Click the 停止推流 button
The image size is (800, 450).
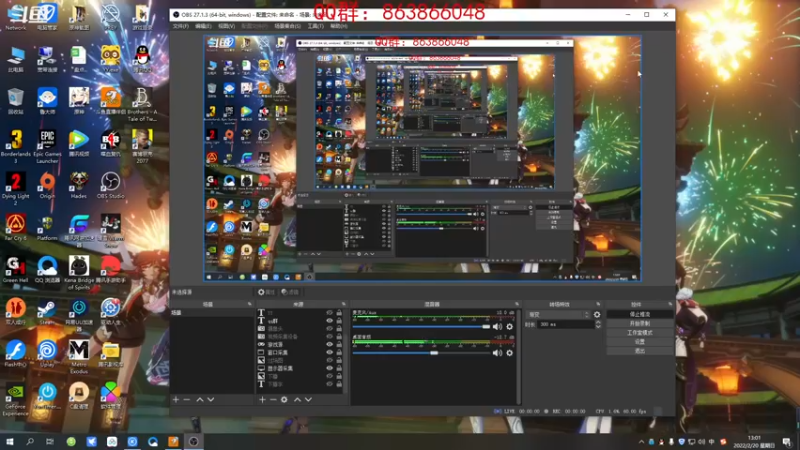click(640, 314)
